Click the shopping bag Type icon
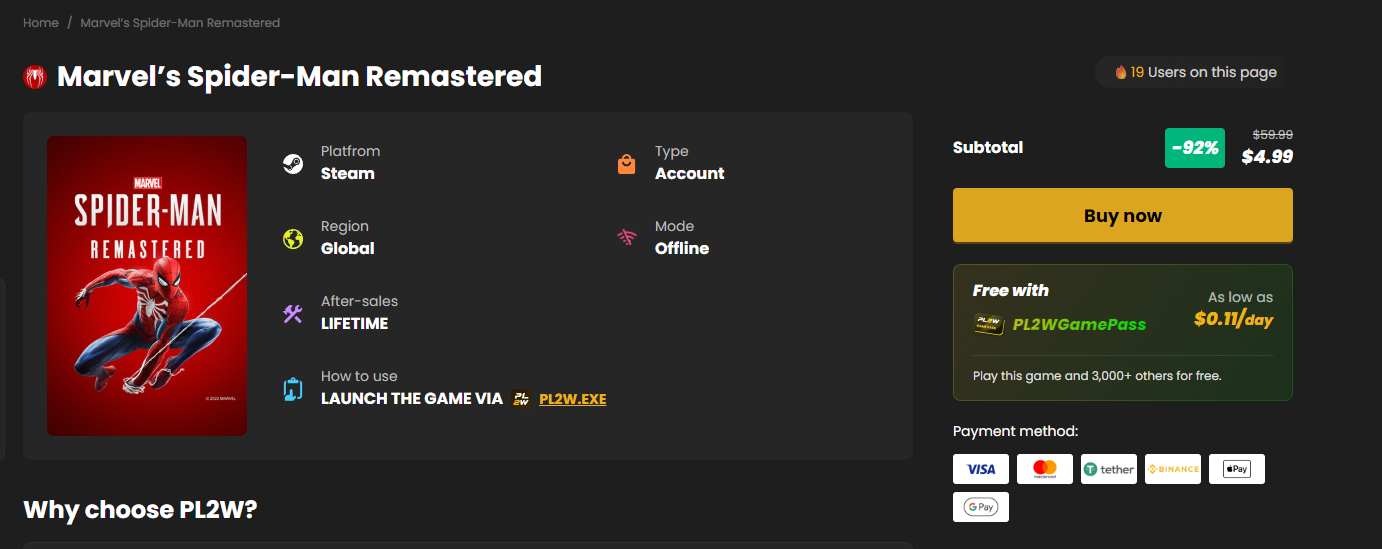 click(x=626, y=164)
